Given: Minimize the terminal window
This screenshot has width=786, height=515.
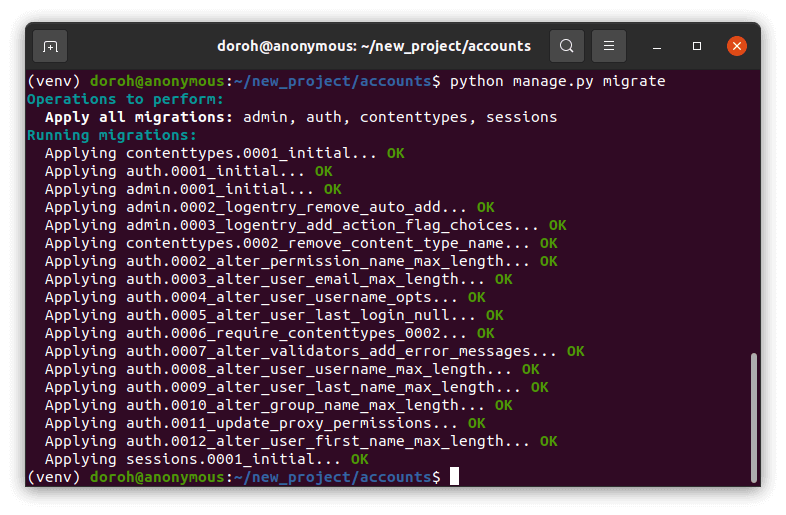Looking at the screenshot, I should (x=658, y=46).
